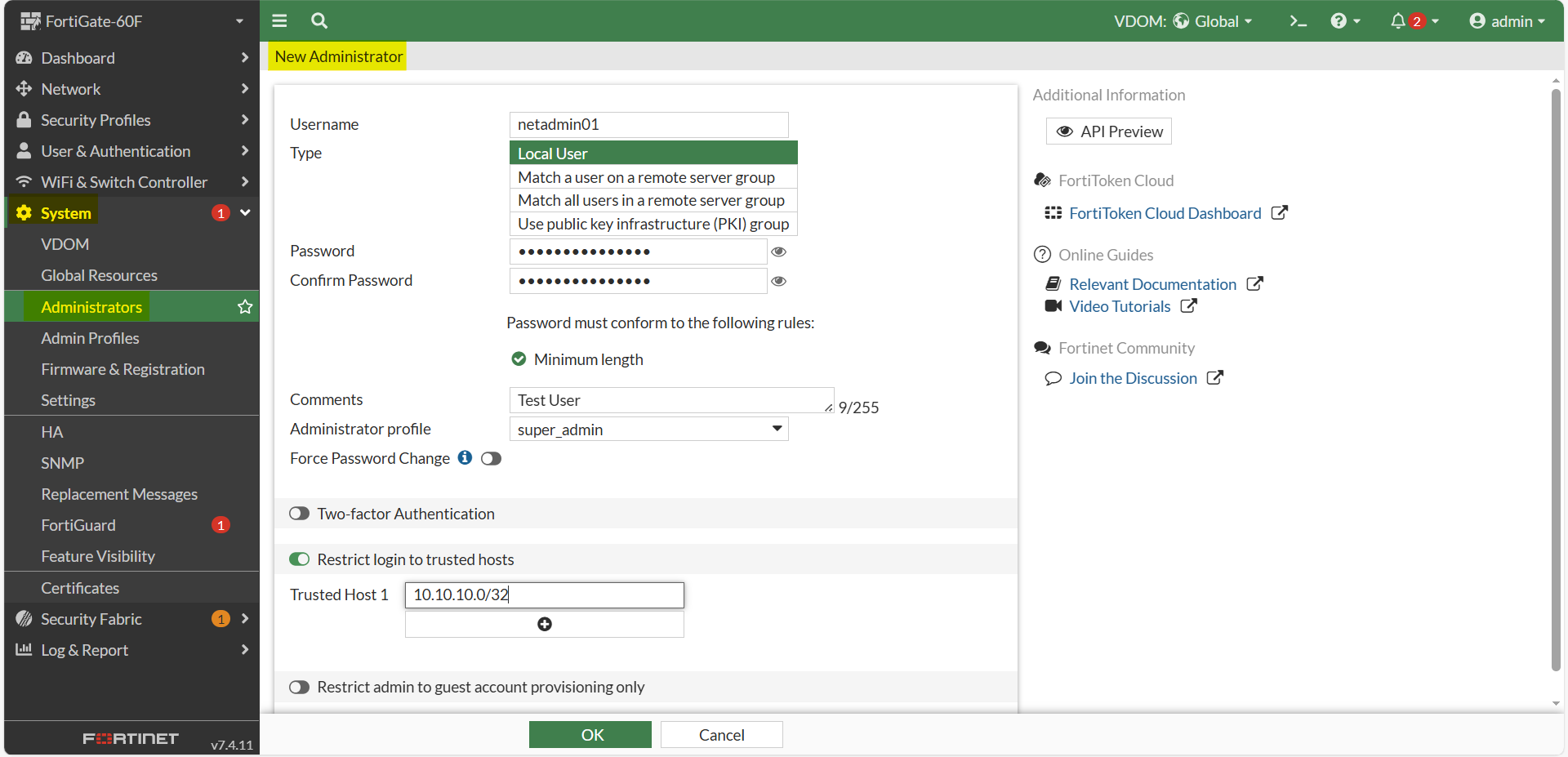Select Use public key infrastructure (PKI) group

pos(653,224)
